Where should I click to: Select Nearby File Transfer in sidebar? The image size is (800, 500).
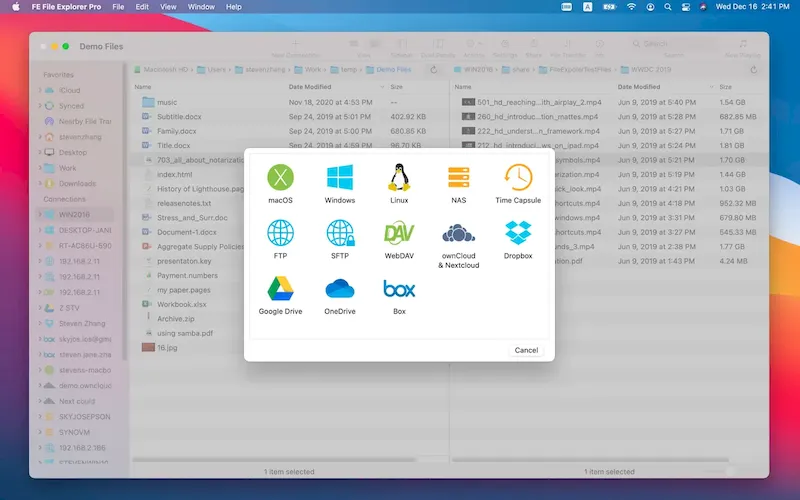pyautogui.click(x=78, y=121)
